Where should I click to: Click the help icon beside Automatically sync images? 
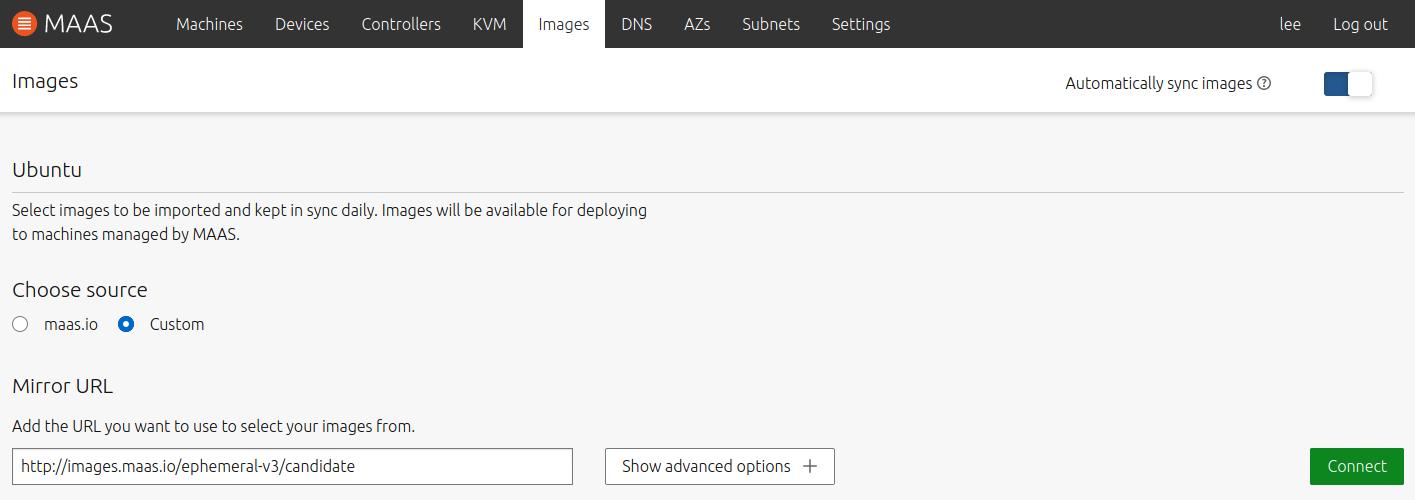coord(1264,84)
